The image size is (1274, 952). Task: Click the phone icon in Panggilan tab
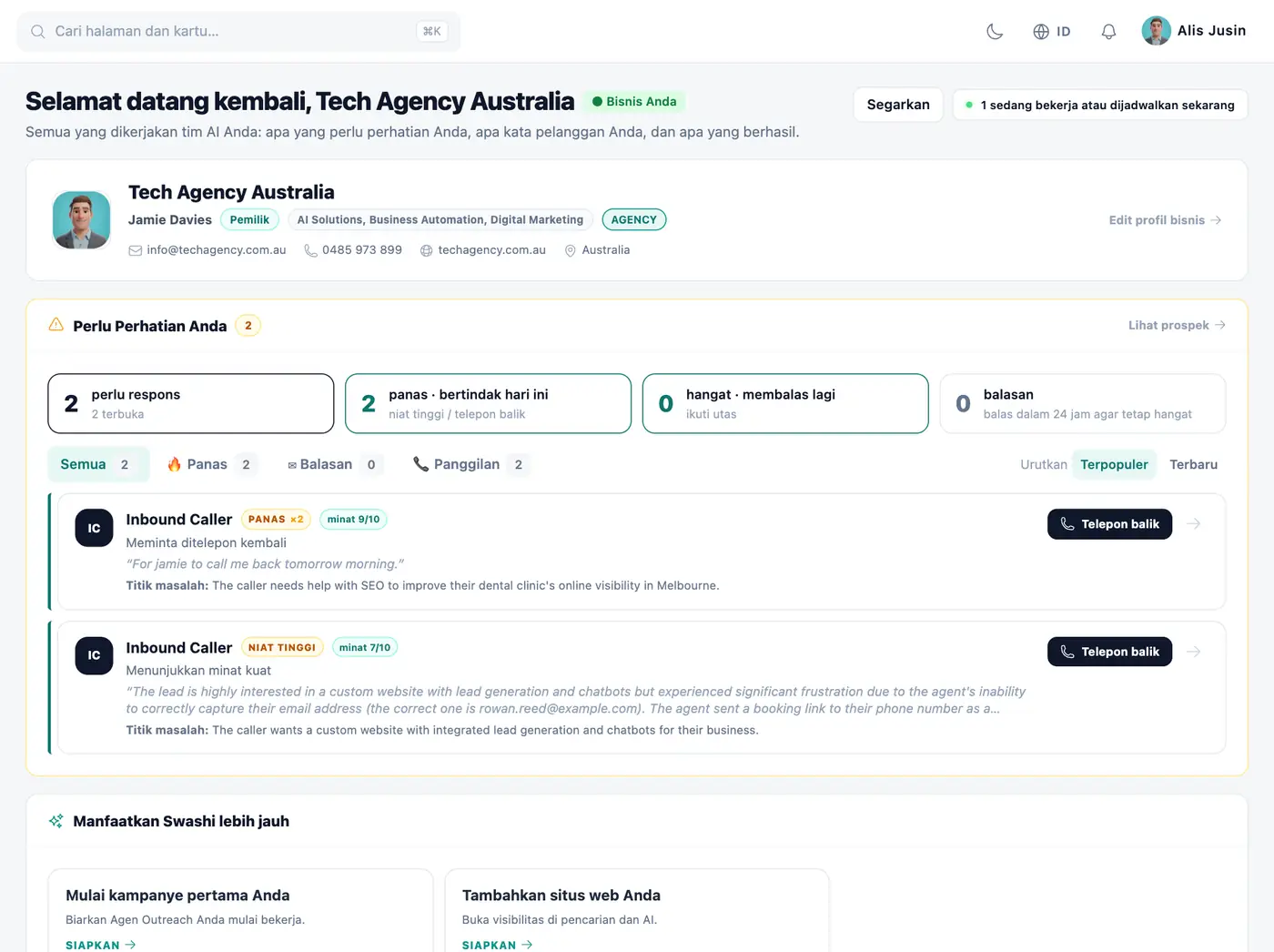tap(420, 464)
